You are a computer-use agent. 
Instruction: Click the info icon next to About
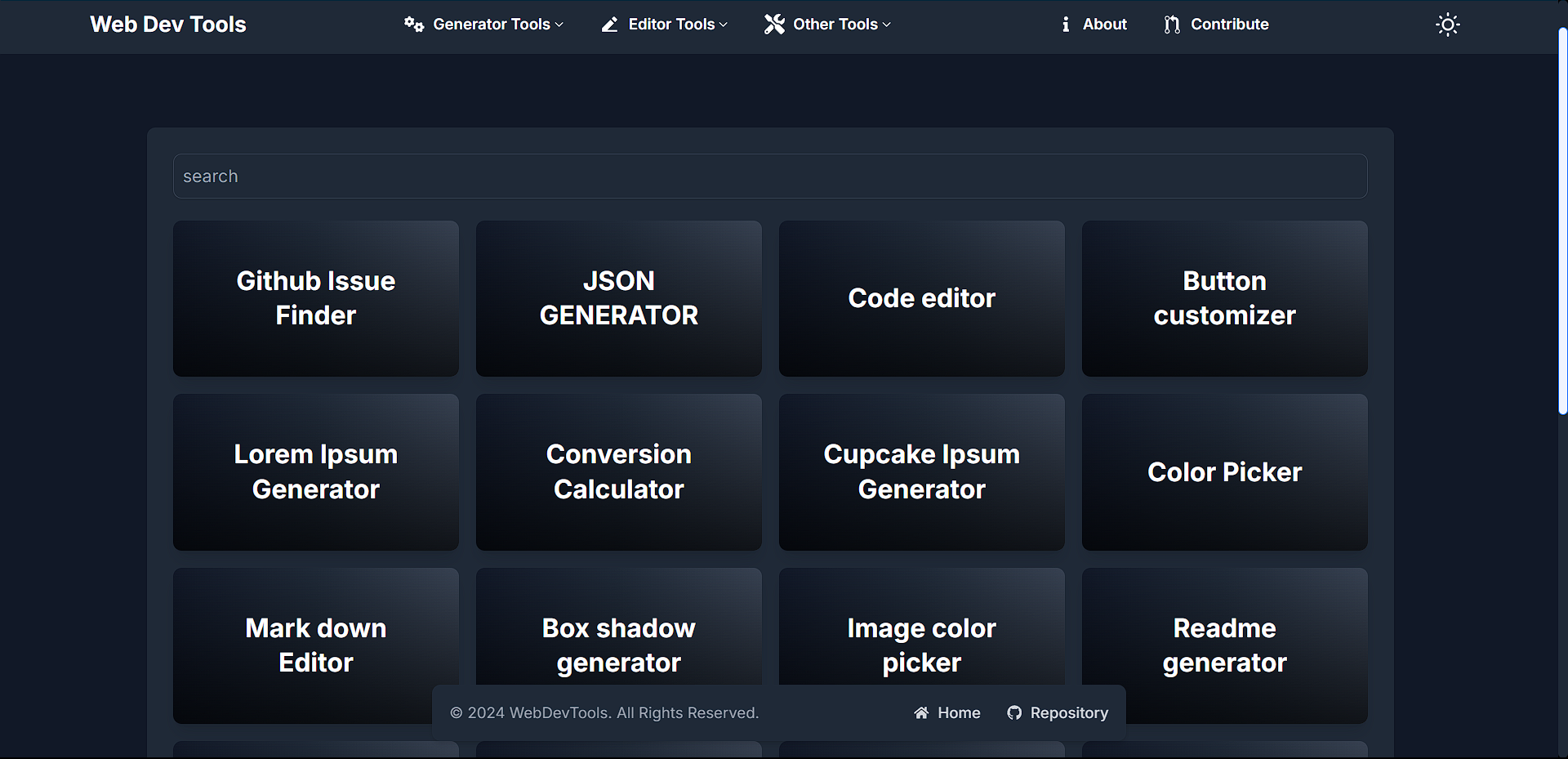1065,25
